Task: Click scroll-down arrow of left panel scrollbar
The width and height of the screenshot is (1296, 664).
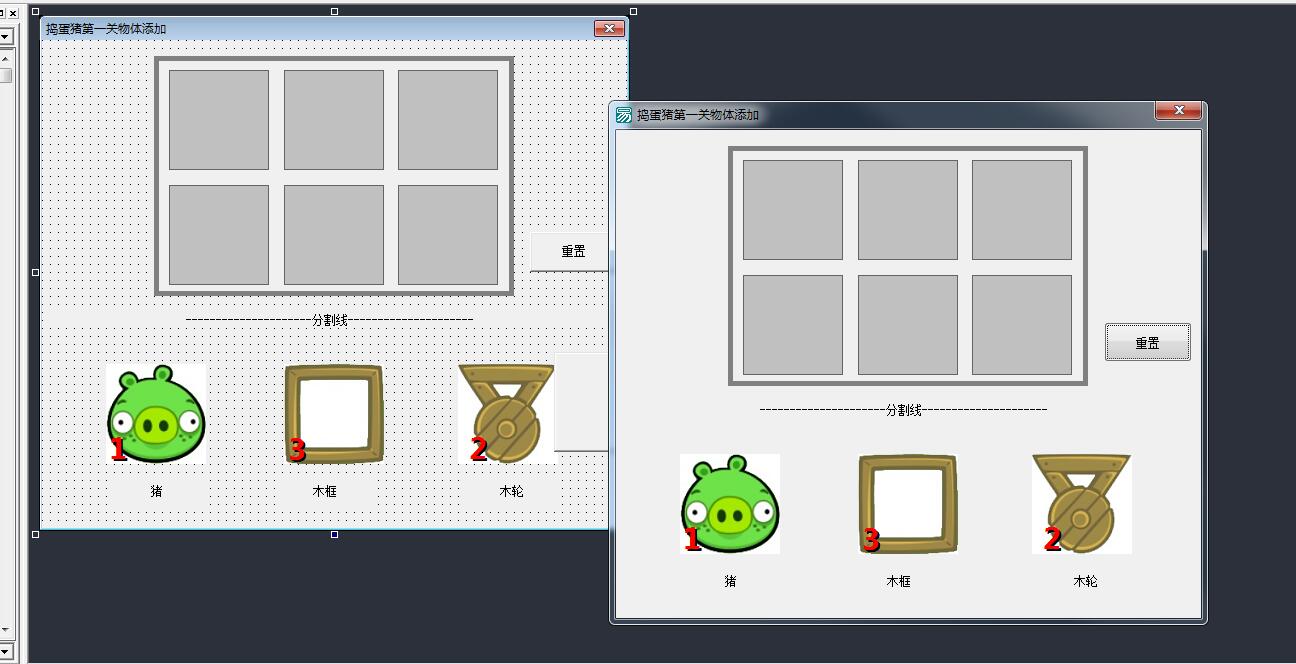Action: pos(5,630)
